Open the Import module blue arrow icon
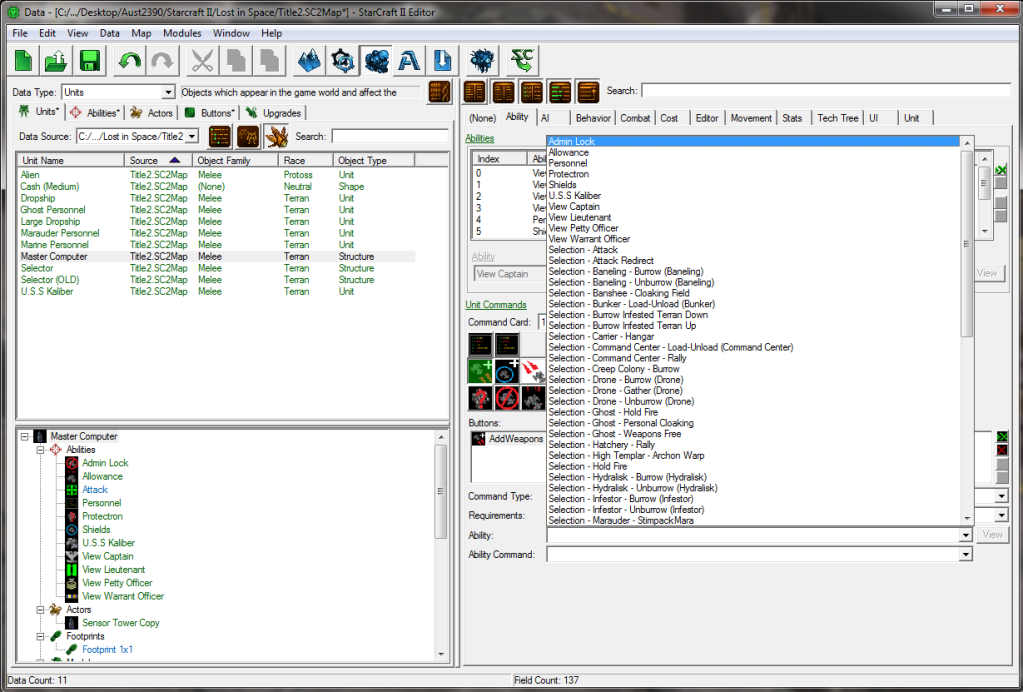Screen dimensions: 1023x692 pos(442,61)
